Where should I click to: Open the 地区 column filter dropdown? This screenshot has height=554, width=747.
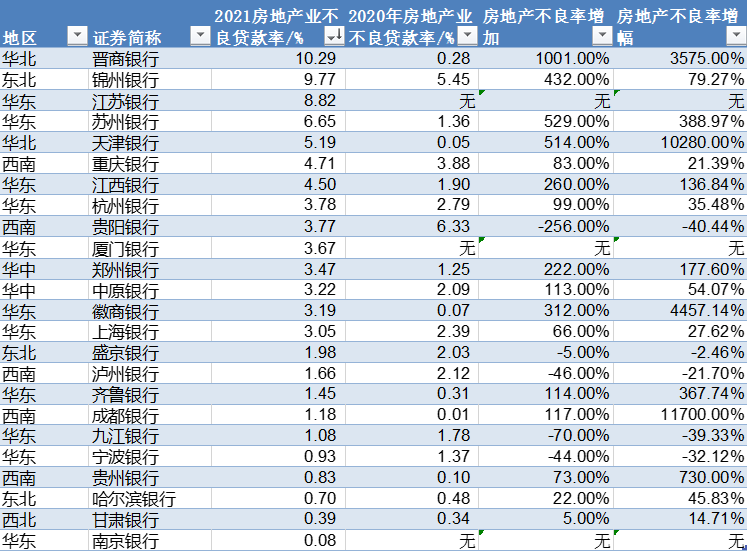point(77,35)
